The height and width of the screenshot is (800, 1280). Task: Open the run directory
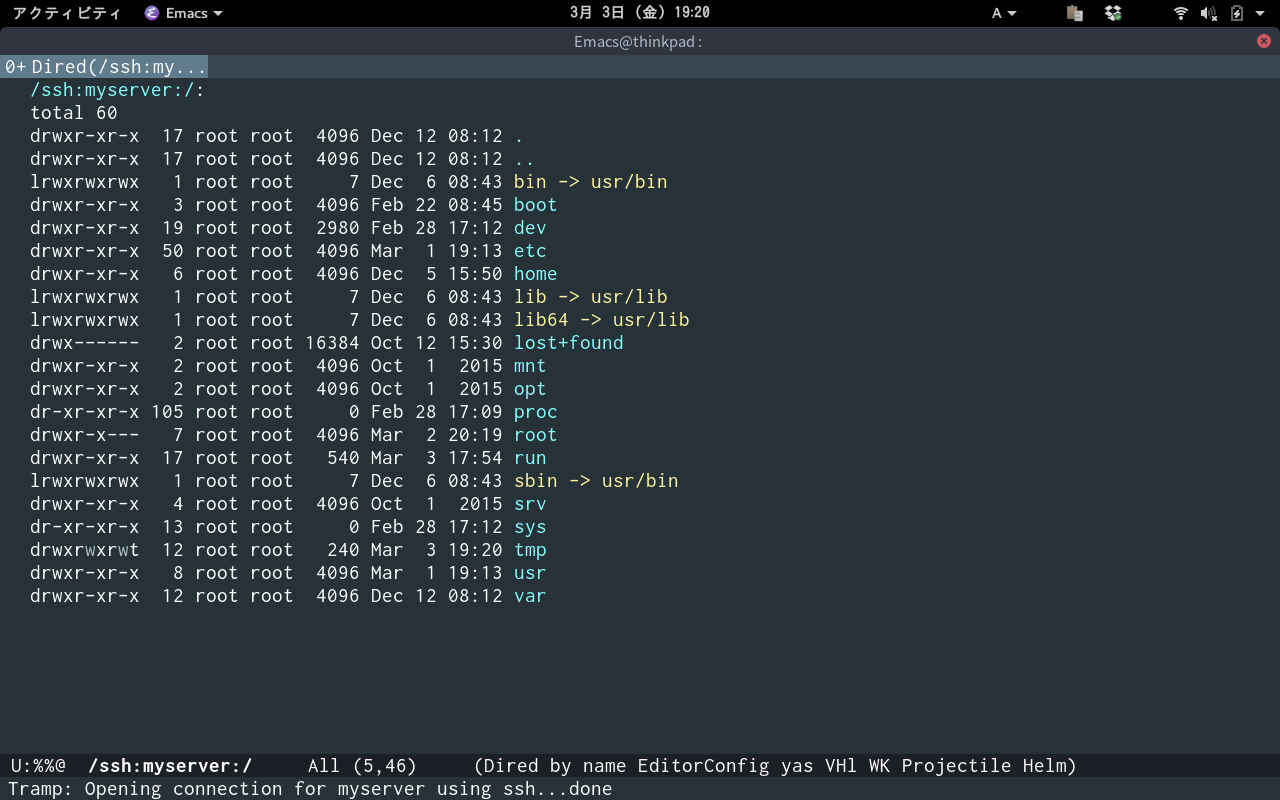530,458
